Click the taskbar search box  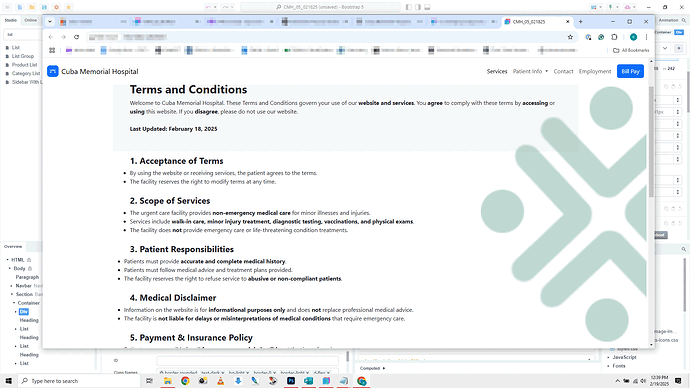coord(79,381)
